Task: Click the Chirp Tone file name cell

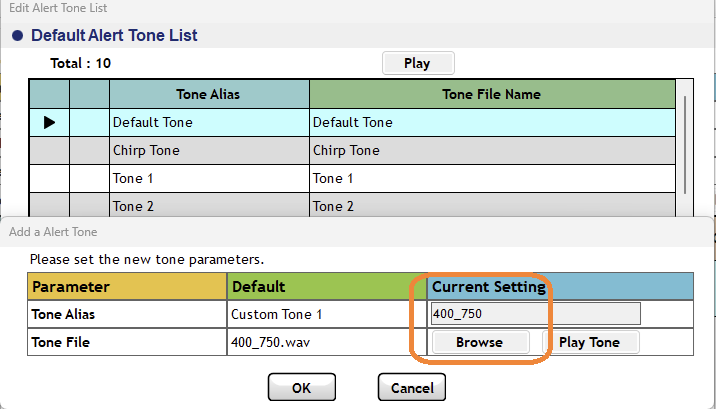Action: (x=492, y=151)
